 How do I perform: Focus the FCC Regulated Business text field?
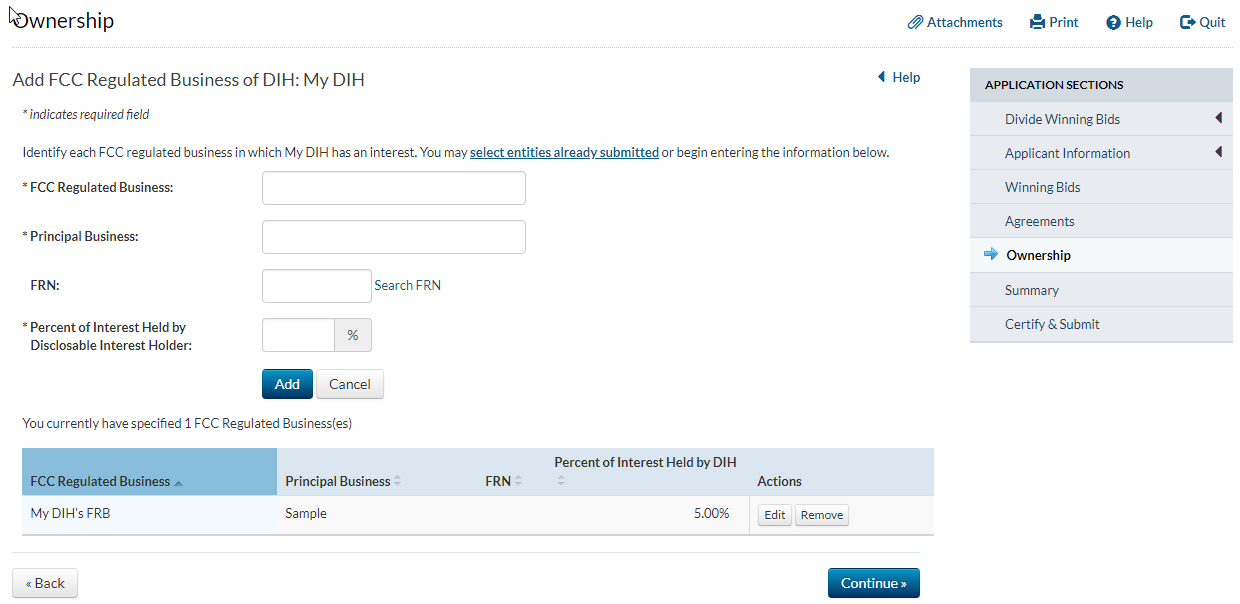(x=393, y=188)
